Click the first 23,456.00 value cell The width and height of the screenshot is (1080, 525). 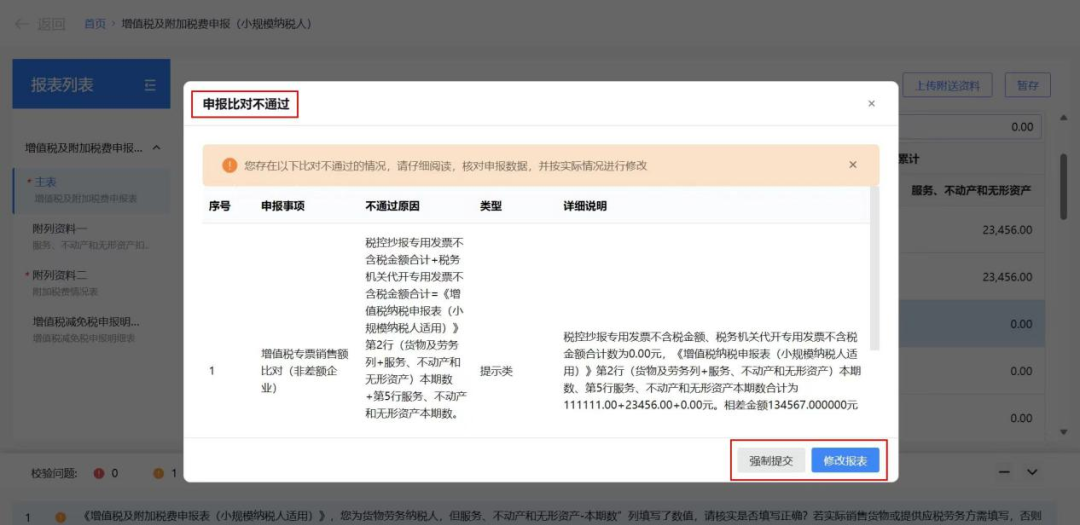(1007, 230)
